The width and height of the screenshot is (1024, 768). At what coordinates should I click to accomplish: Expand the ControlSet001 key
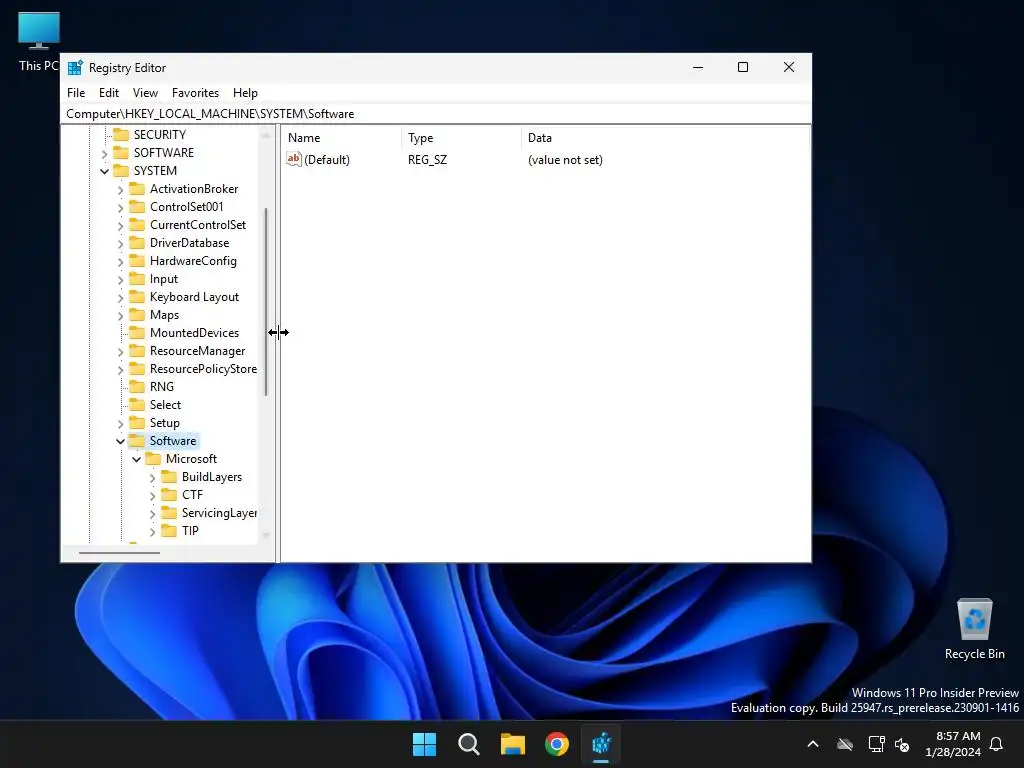point(120,208)
